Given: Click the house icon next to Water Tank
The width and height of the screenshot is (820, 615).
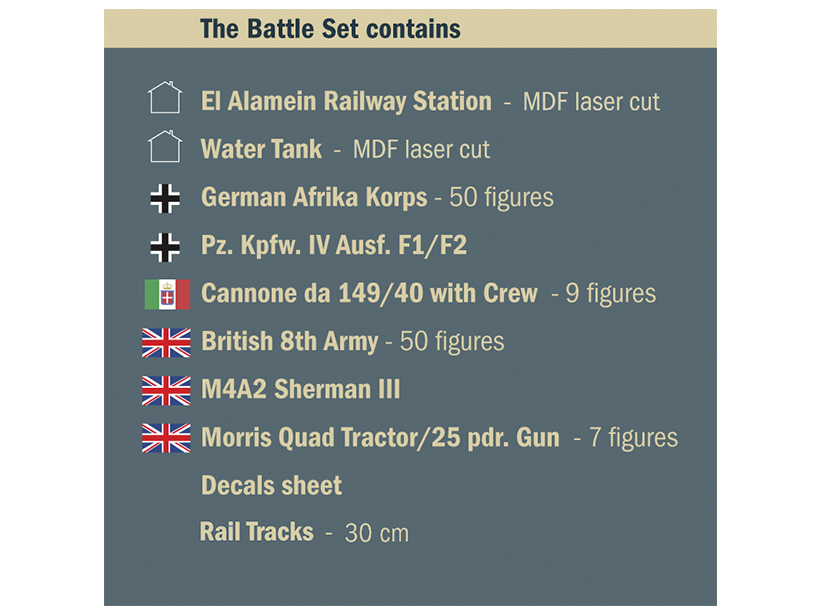Looking at the screenshot, I should (165, 148).
